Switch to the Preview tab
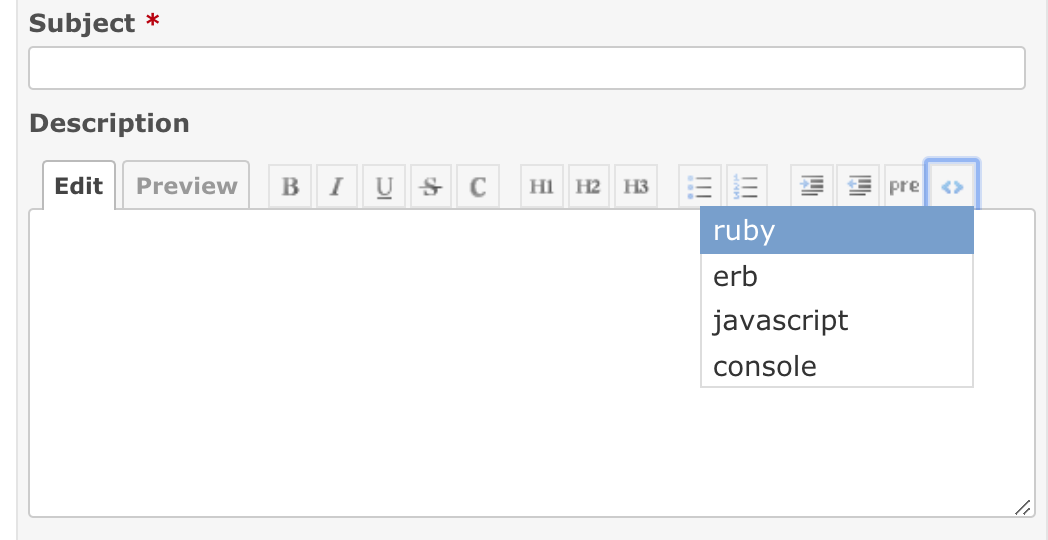The image size is (1048, 540). pyautogui.click(x=186, y=186)
